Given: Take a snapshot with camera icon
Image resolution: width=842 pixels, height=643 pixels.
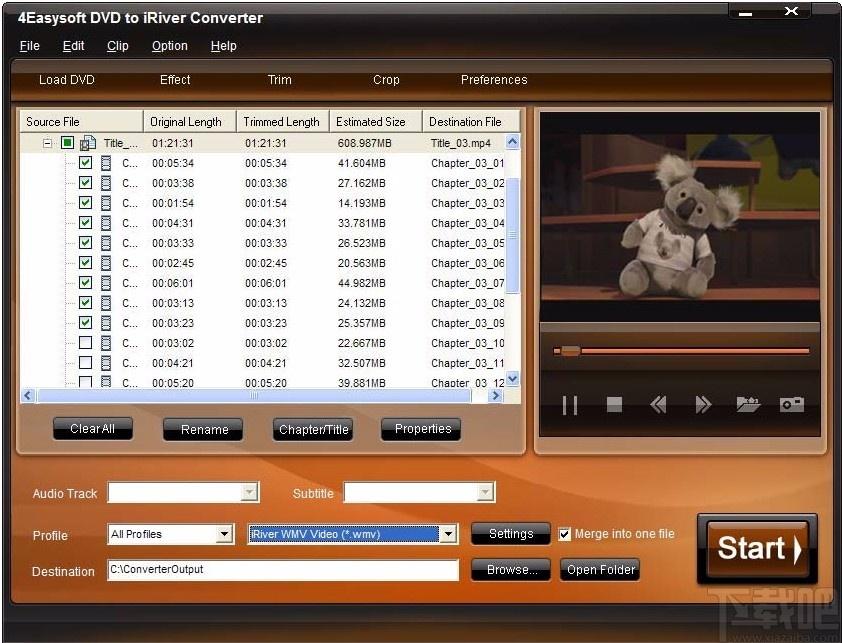Looking at the screenshot, I should click(792, 404).
